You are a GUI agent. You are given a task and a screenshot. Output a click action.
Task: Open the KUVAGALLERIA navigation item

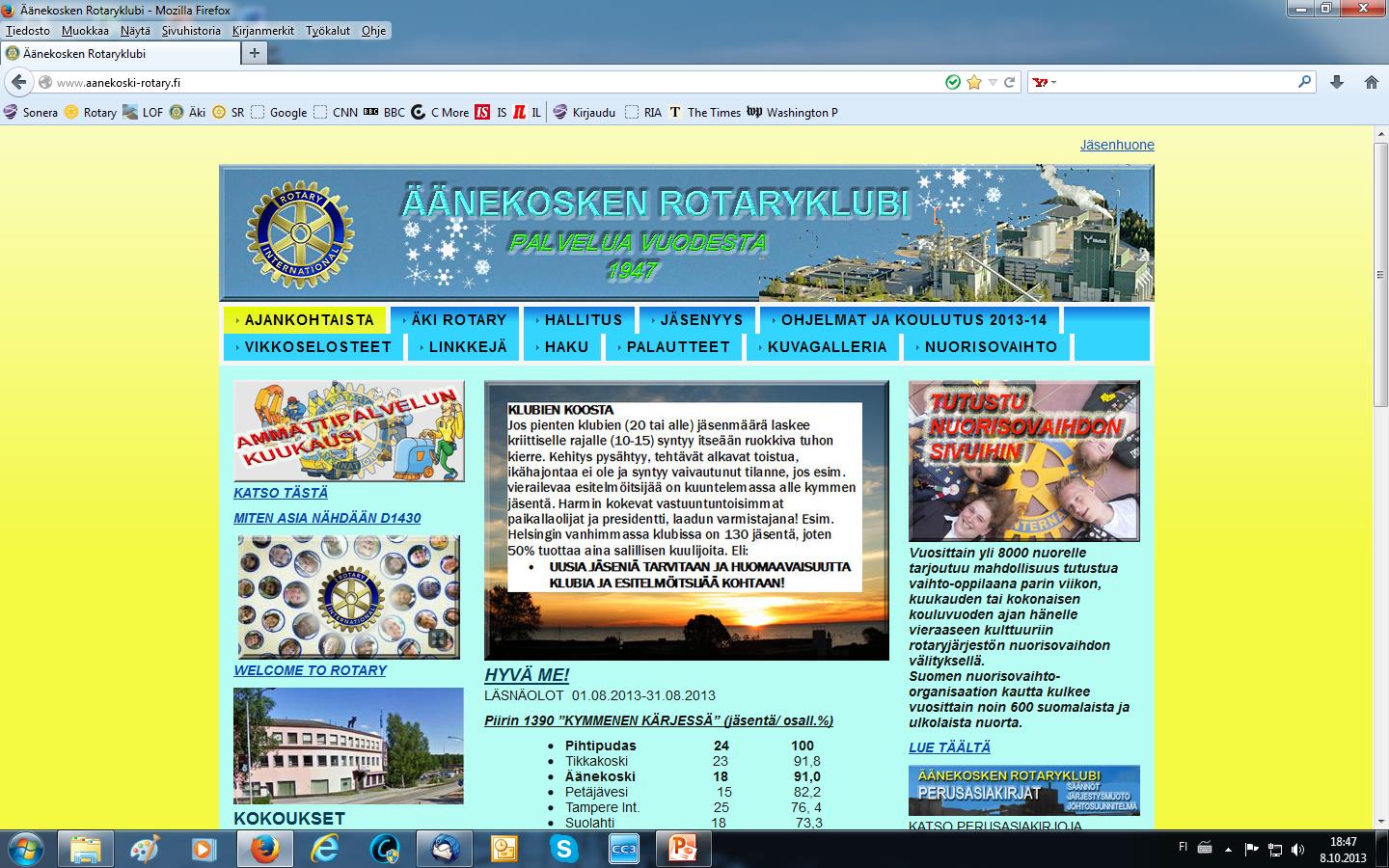tap(823, 346)
